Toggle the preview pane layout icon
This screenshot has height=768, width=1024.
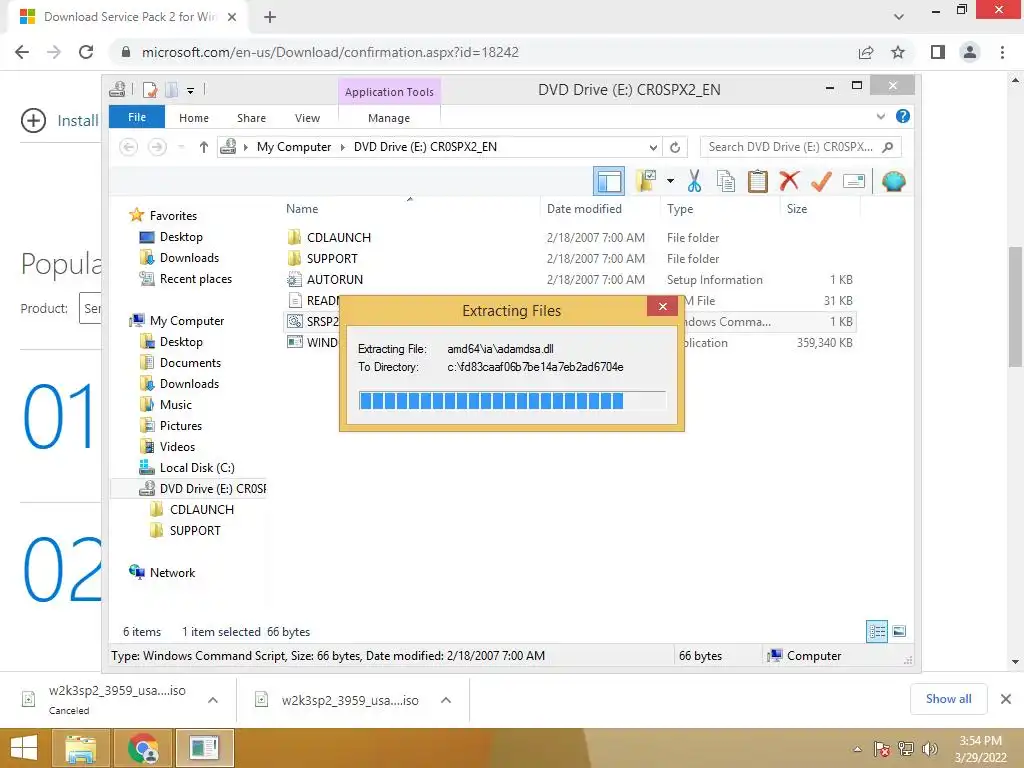tap(609, 181)
